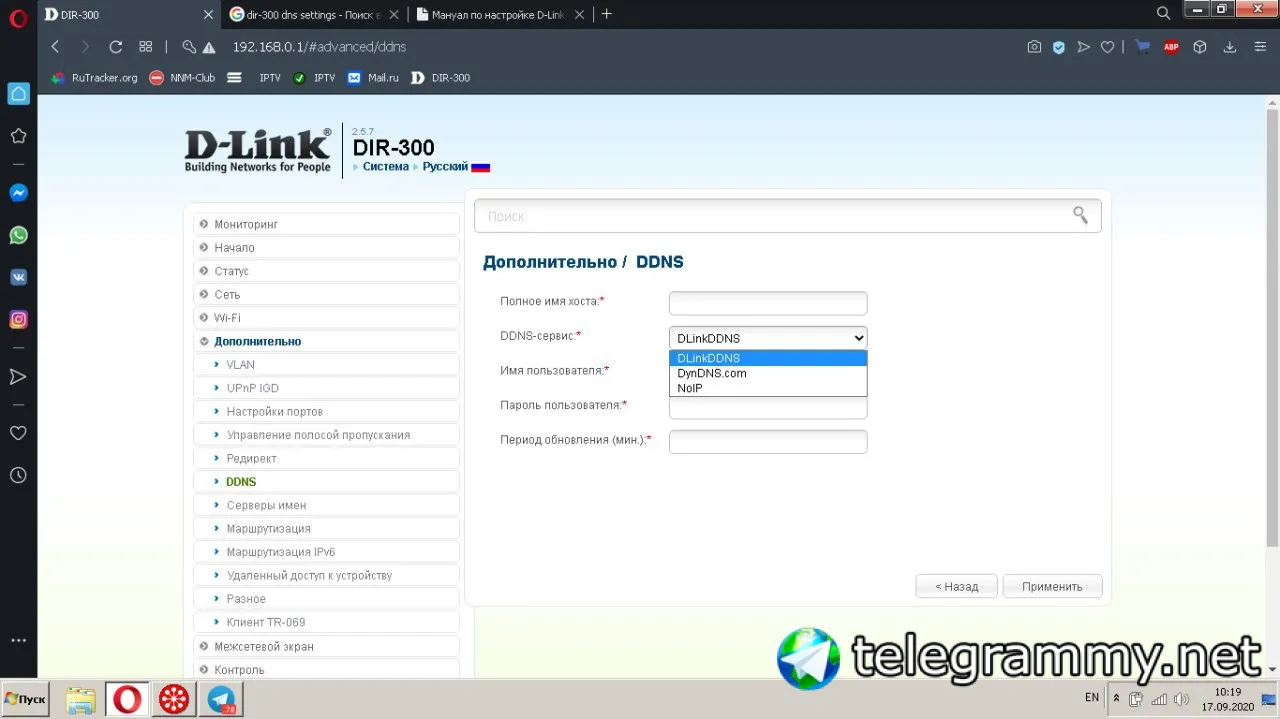Reload the page
The height and width of the screenshot is (719, 1280).
pyautogui.click(x=115, y=47)
